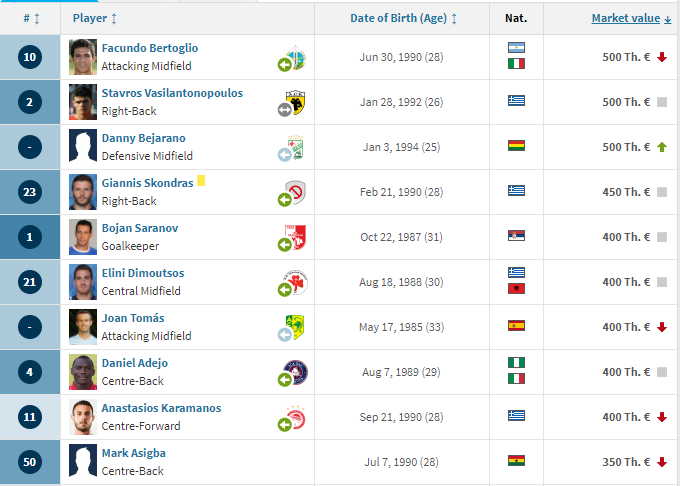Click the Serbia flag in Bojan Saranov's row

[x=516, y=235]
